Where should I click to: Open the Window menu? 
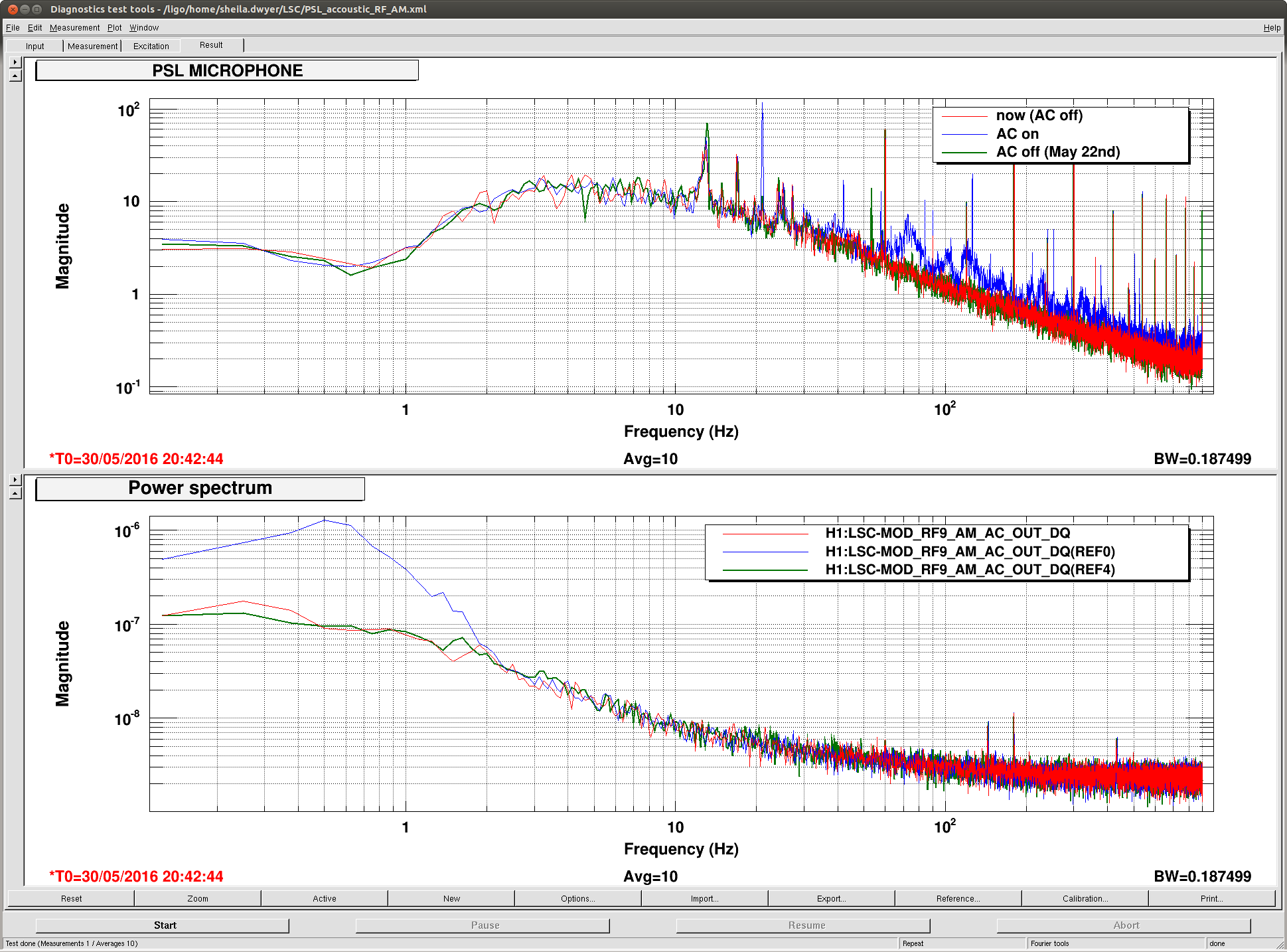pos(144,28)
